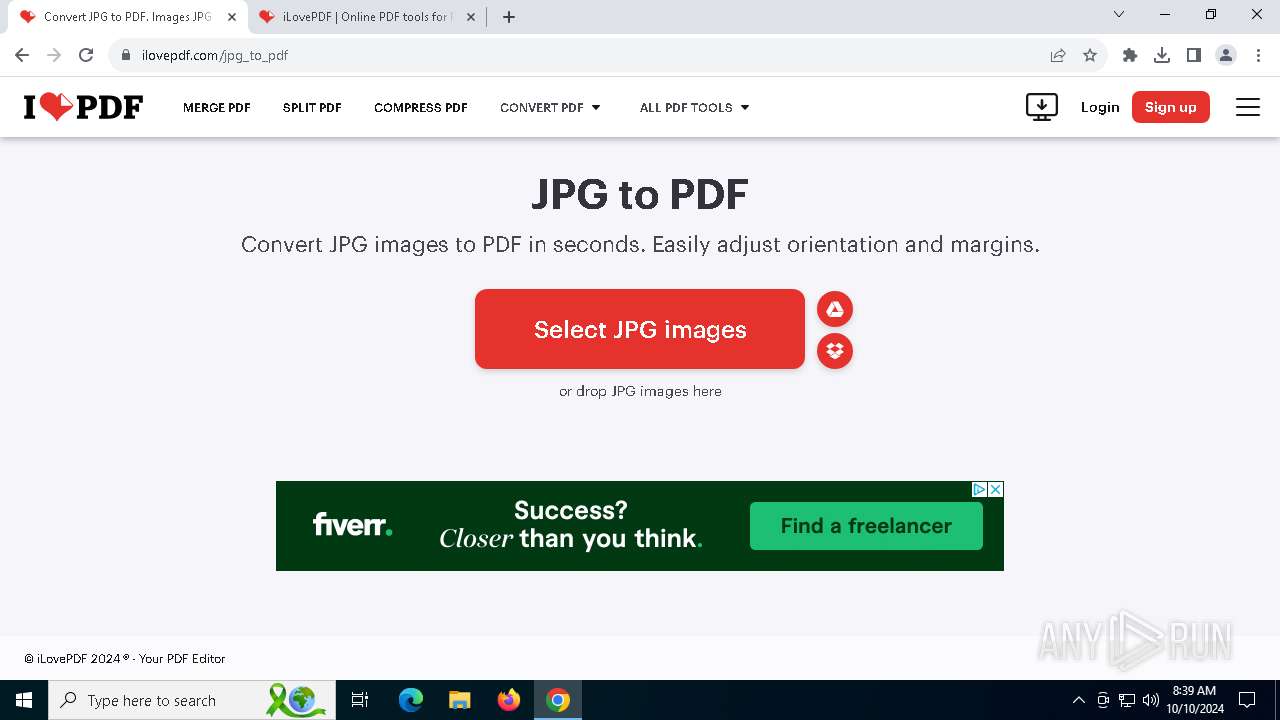Close the ad with X icon
This screenshot has width=1280, height=720.
click(995, 489)
